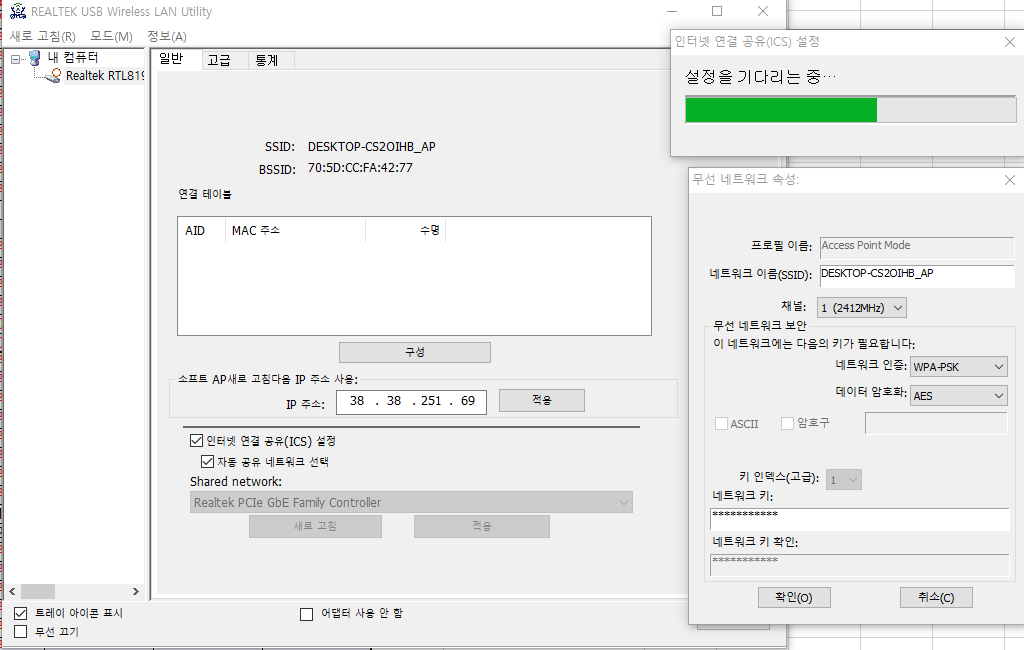Click the 구성 button
This screenshot has height=650, width=1024.
point(415,352)
